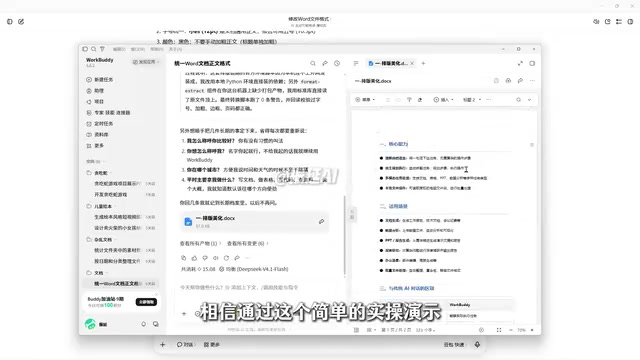The width and height of the screenshot is (640, 360).
Task: Click the 一、核心能力 heading in document
Action: click(x=394, y=144)
